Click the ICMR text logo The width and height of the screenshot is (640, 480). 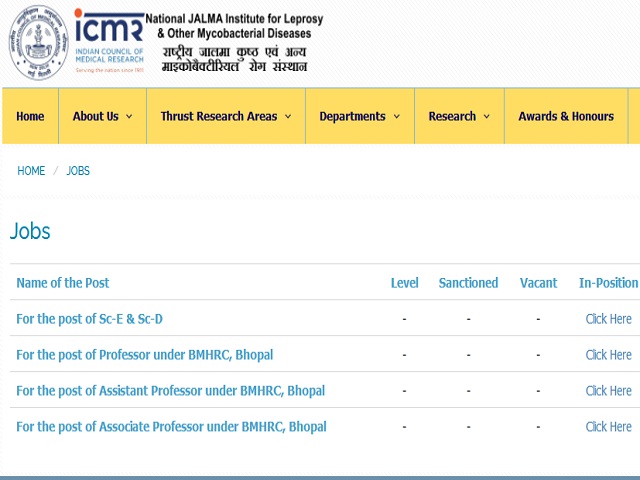tap(110, 40)
